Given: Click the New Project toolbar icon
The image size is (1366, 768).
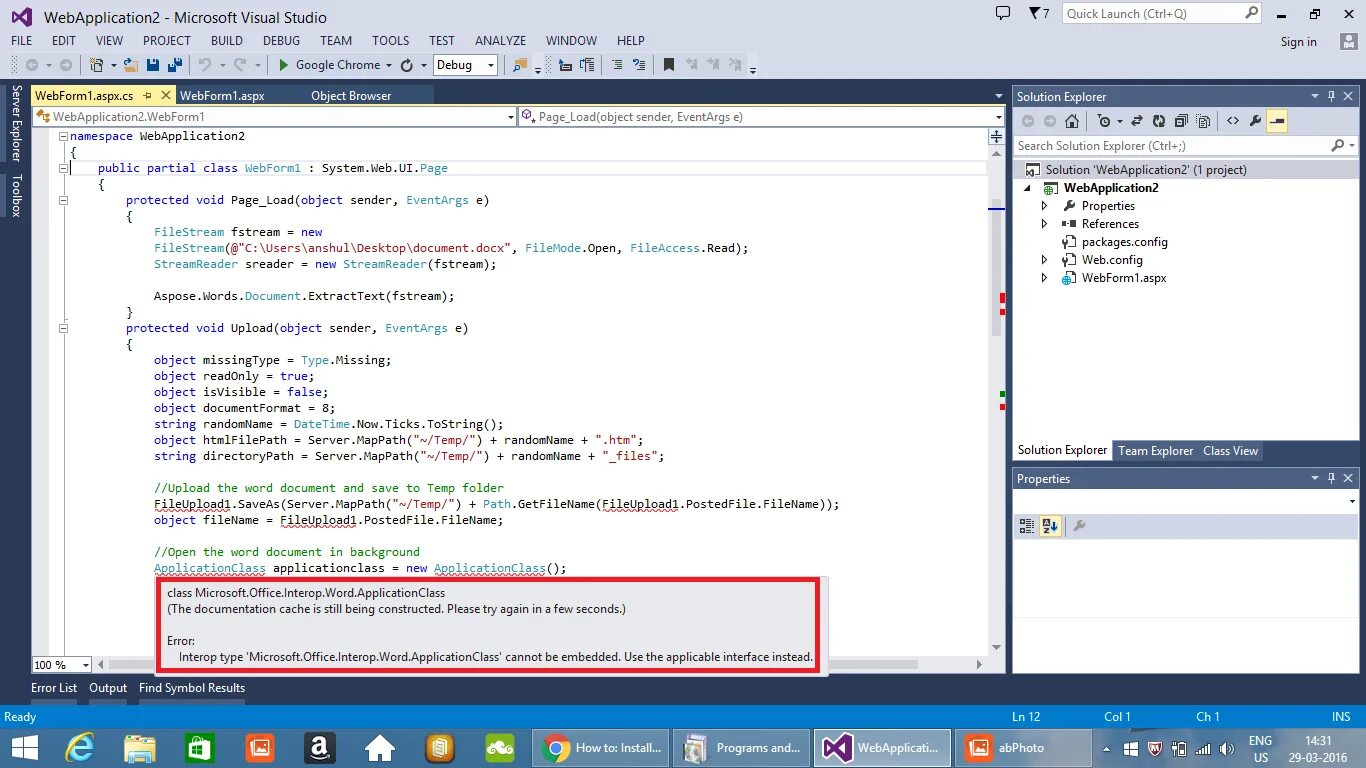Looking at the screenshot, I should click(96, 65).
